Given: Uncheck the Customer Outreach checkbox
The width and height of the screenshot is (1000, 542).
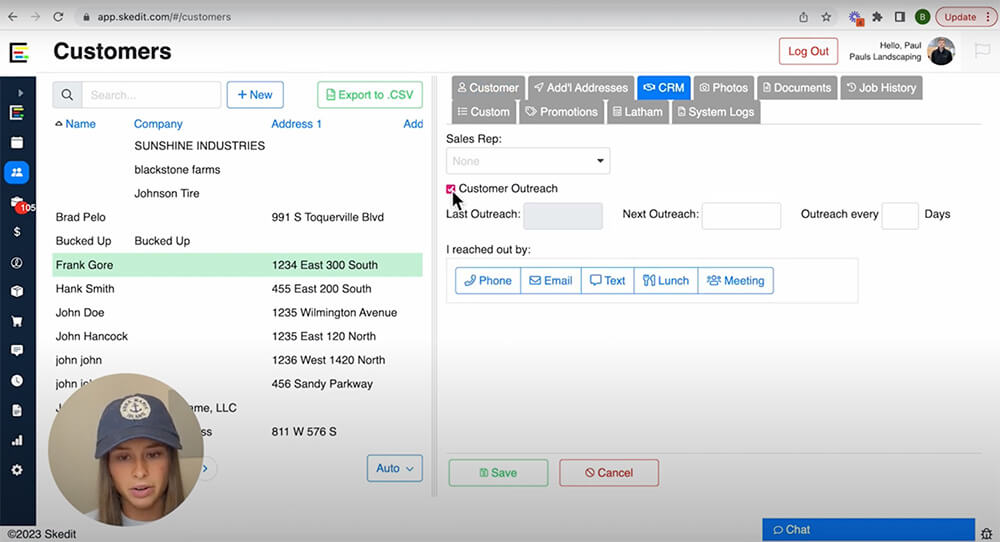Looking at the screenshot, I should (x=451, y=189).
